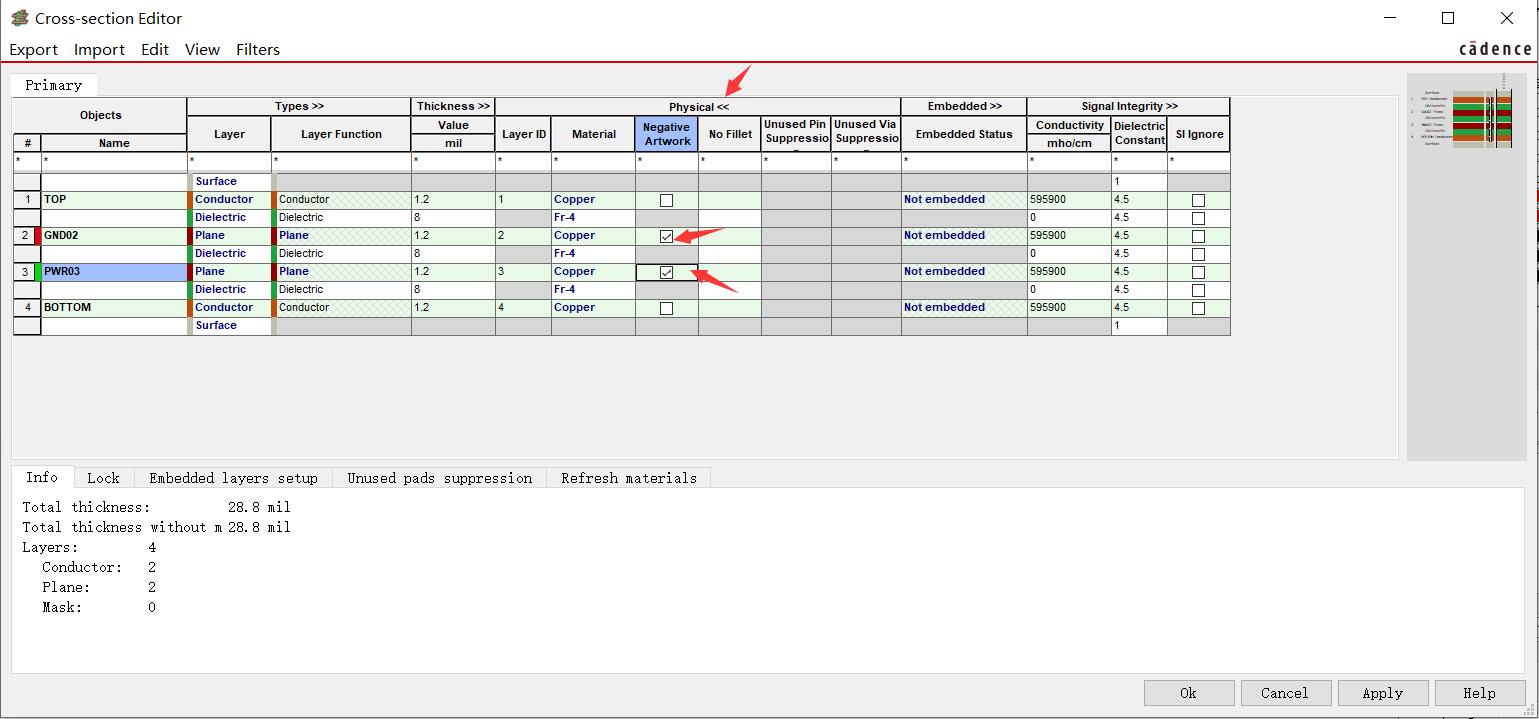1539x719 pixels.
Task: Click the Layer Function column header
Action: click(341, 134)
